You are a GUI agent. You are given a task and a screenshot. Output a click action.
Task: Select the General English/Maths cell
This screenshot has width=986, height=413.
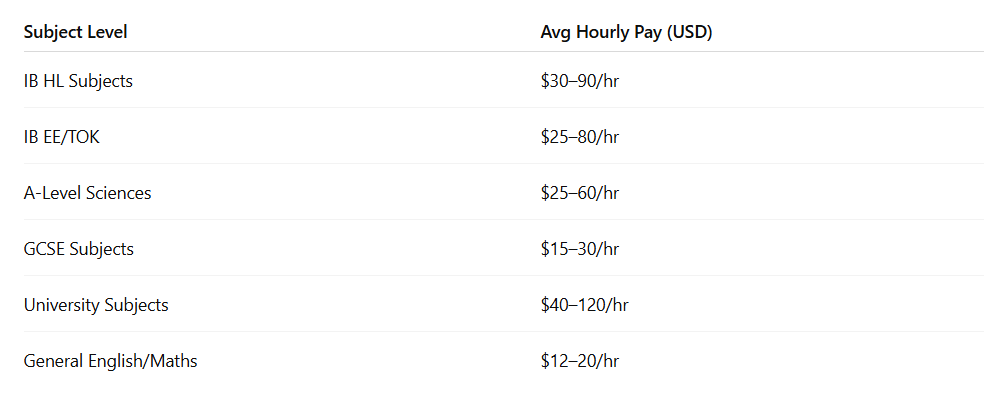coord(110,361)
